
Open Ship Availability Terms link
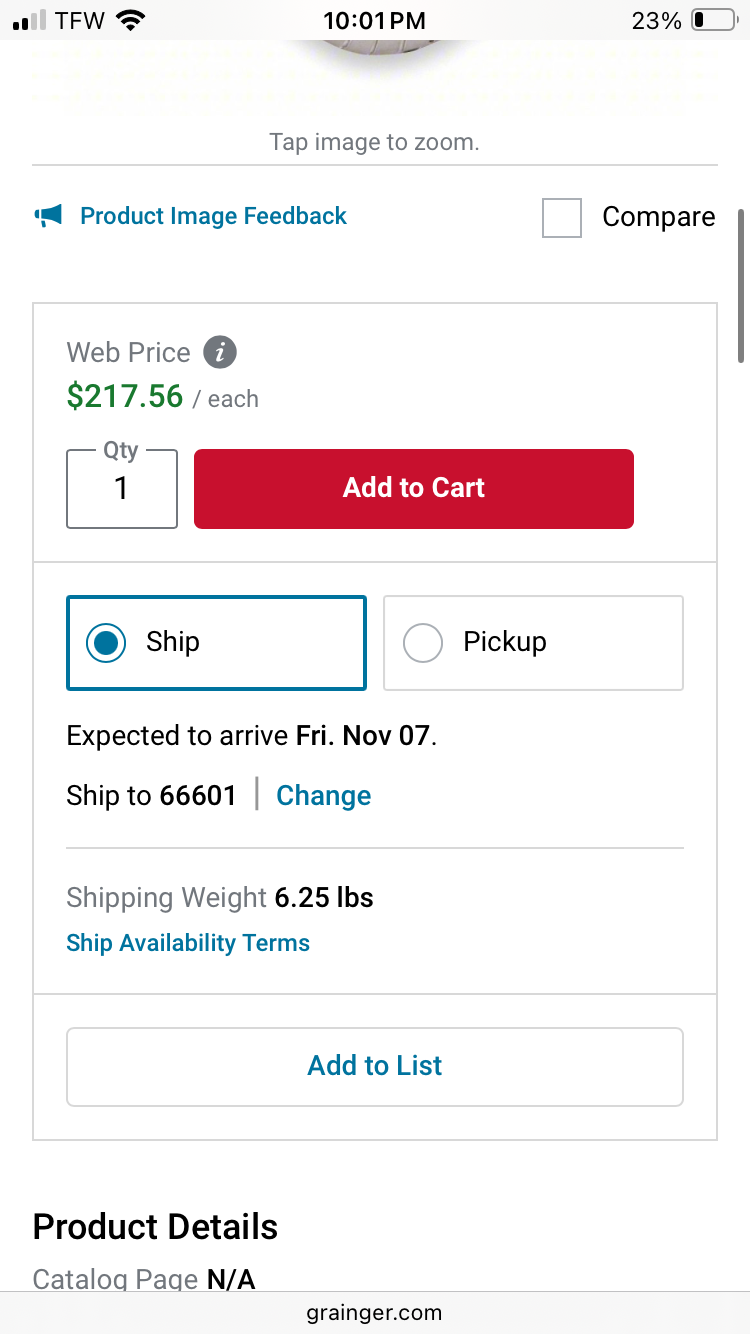(188, 943)
